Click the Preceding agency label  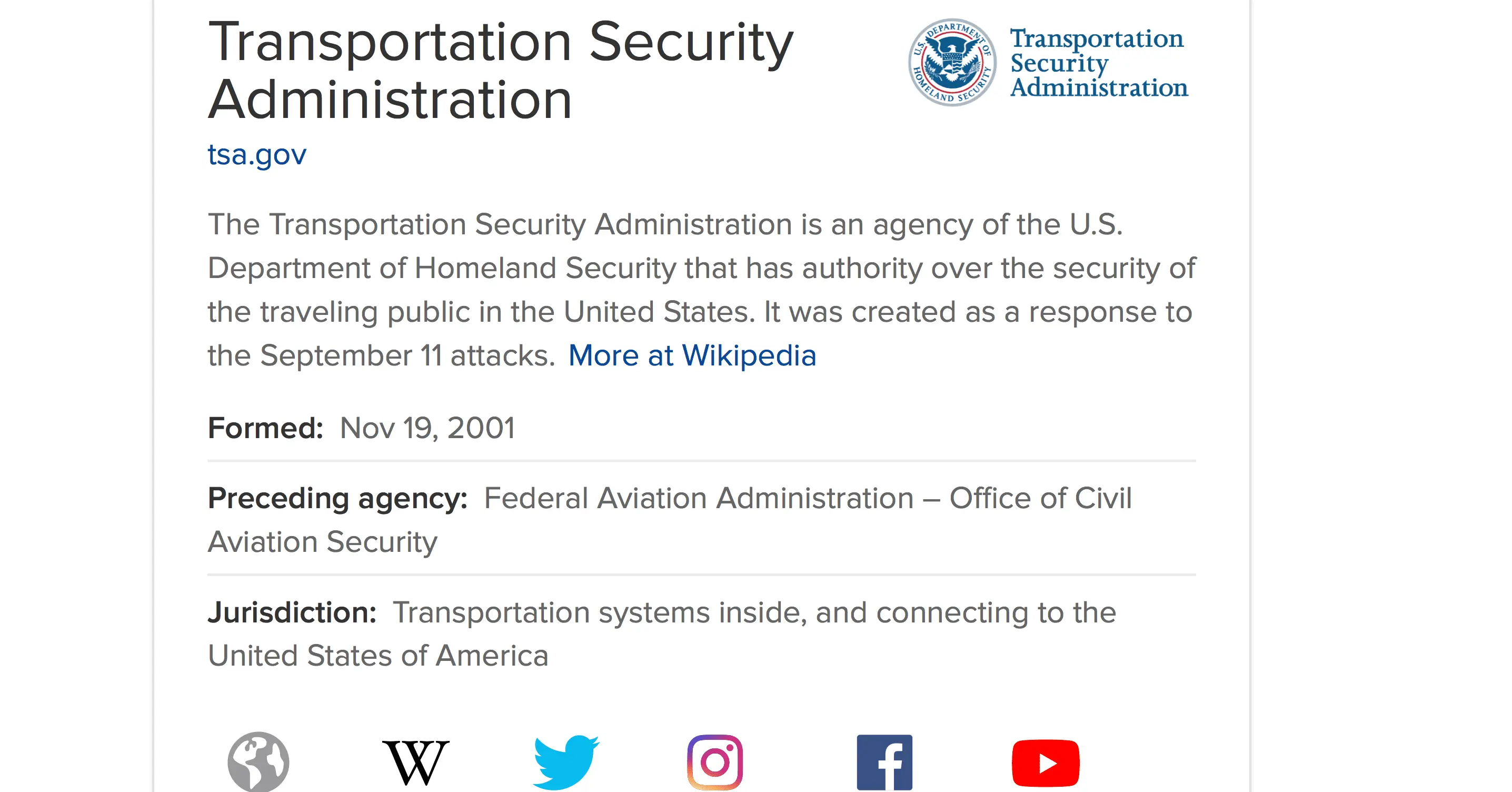click(x=337, y=499)
